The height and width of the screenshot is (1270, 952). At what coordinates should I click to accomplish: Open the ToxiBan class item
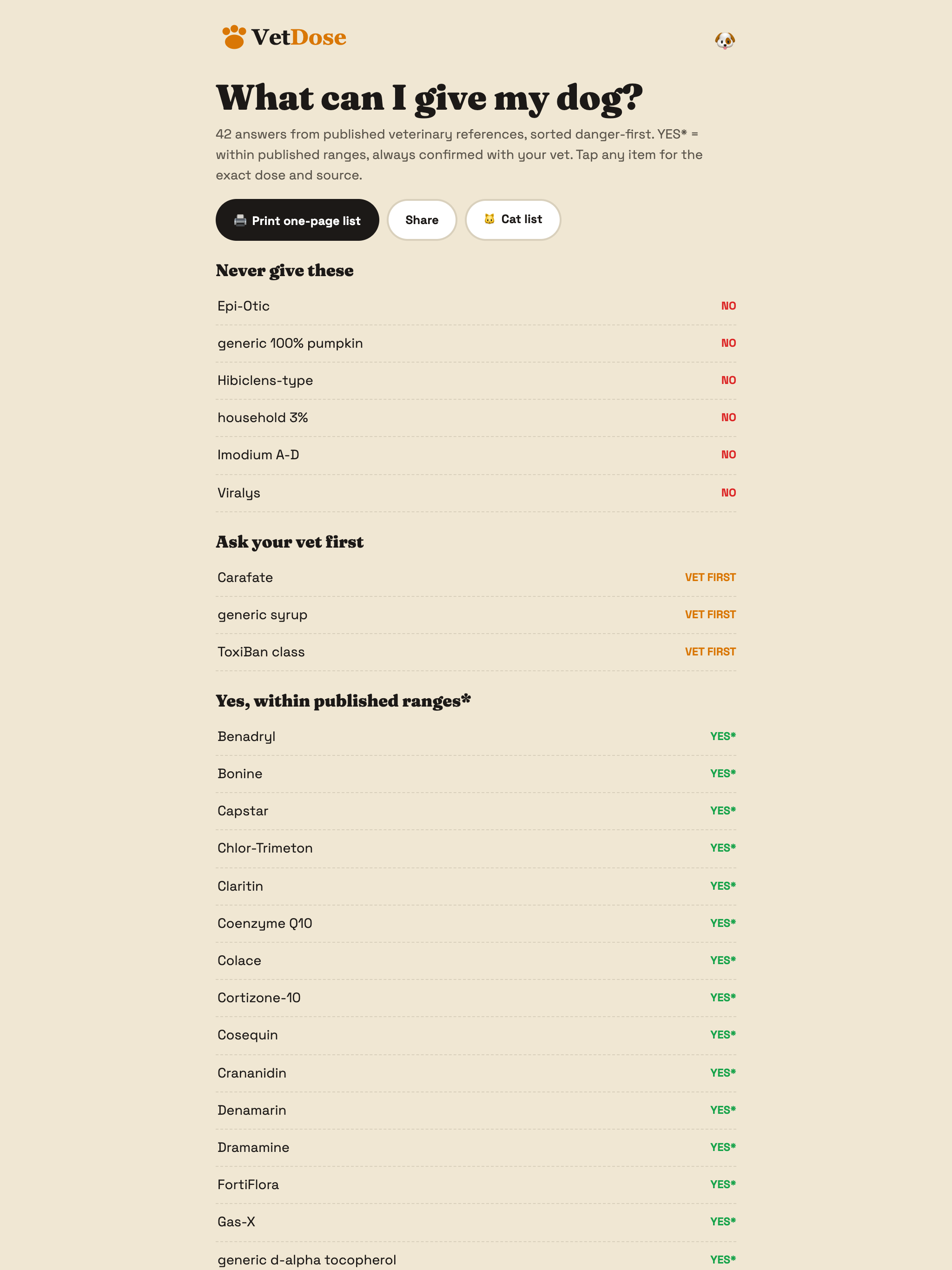pos(476,652)
